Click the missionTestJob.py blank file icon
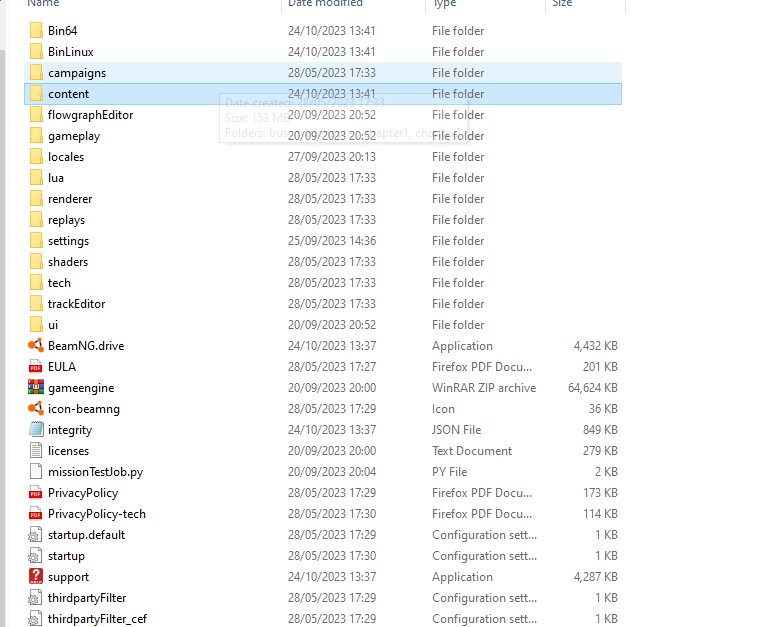 click(x=36, y=471)
